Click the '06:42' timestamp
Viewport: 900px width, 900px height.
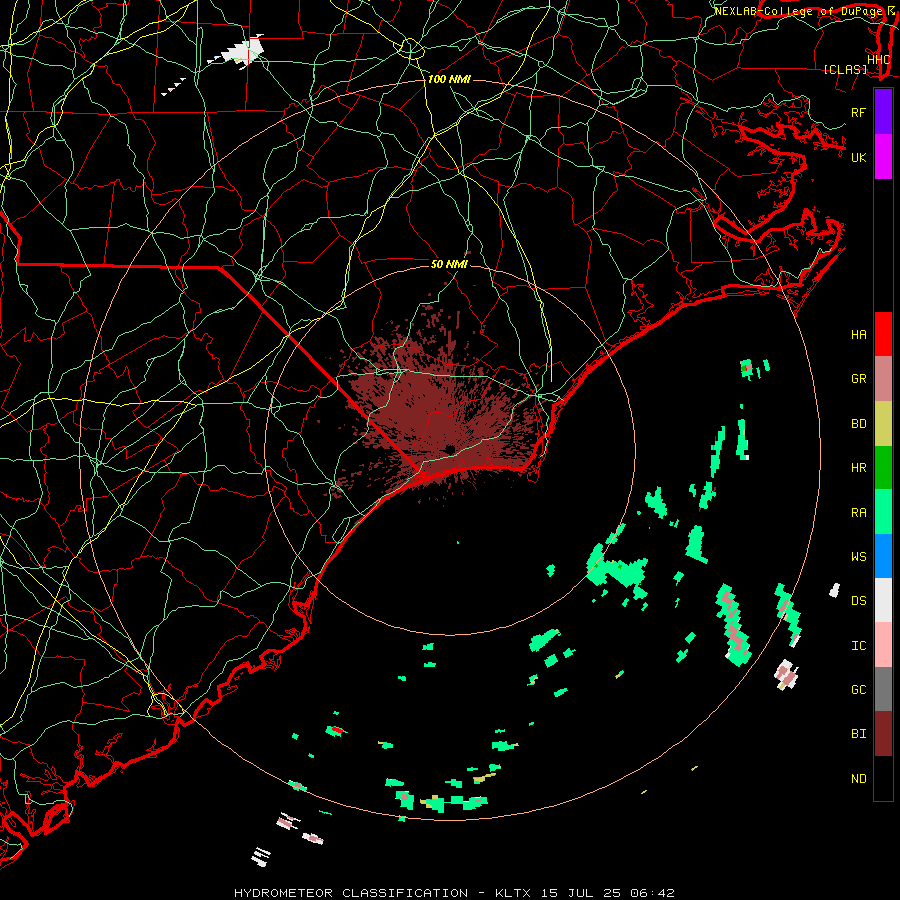point(651,893)
